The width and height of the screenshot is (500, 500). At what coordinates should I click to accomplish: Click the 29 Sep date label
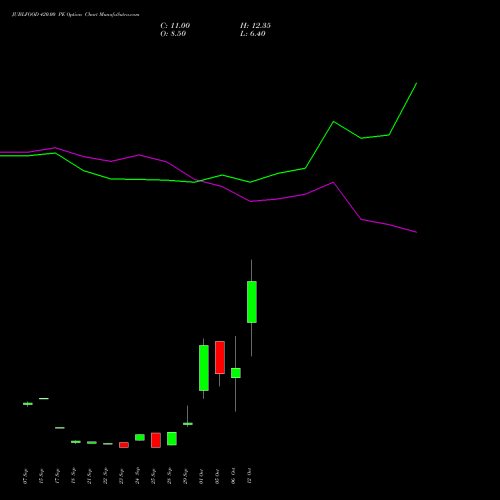point(185,476)
